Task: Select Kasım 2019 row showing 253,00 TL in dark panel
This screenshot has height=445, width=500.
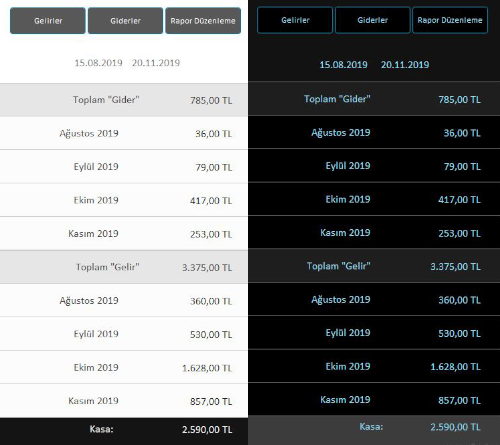Action: coord(374,232)
